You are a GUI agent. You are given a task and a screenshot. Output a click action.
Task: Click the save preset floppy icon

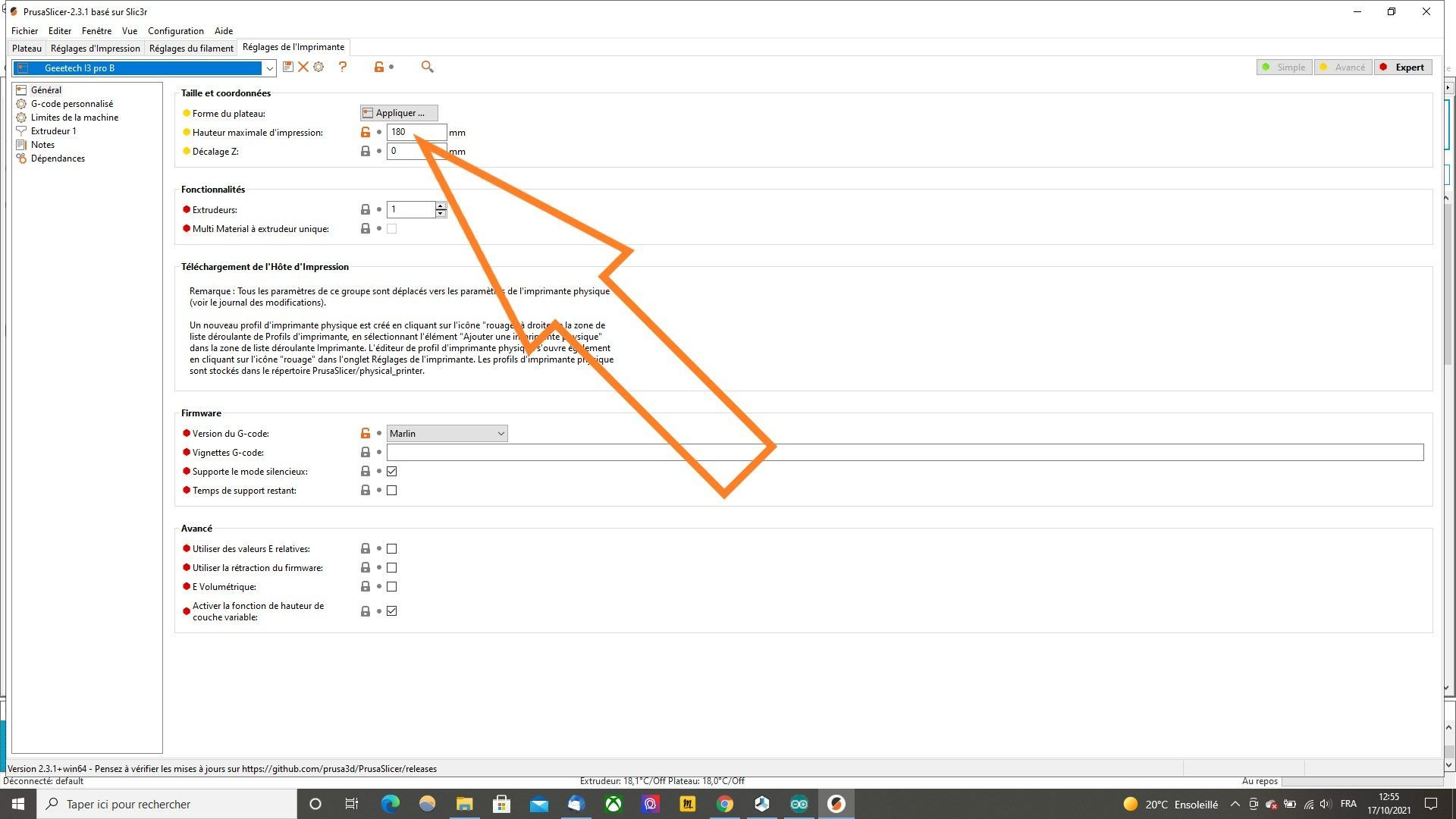coord(288,67)
